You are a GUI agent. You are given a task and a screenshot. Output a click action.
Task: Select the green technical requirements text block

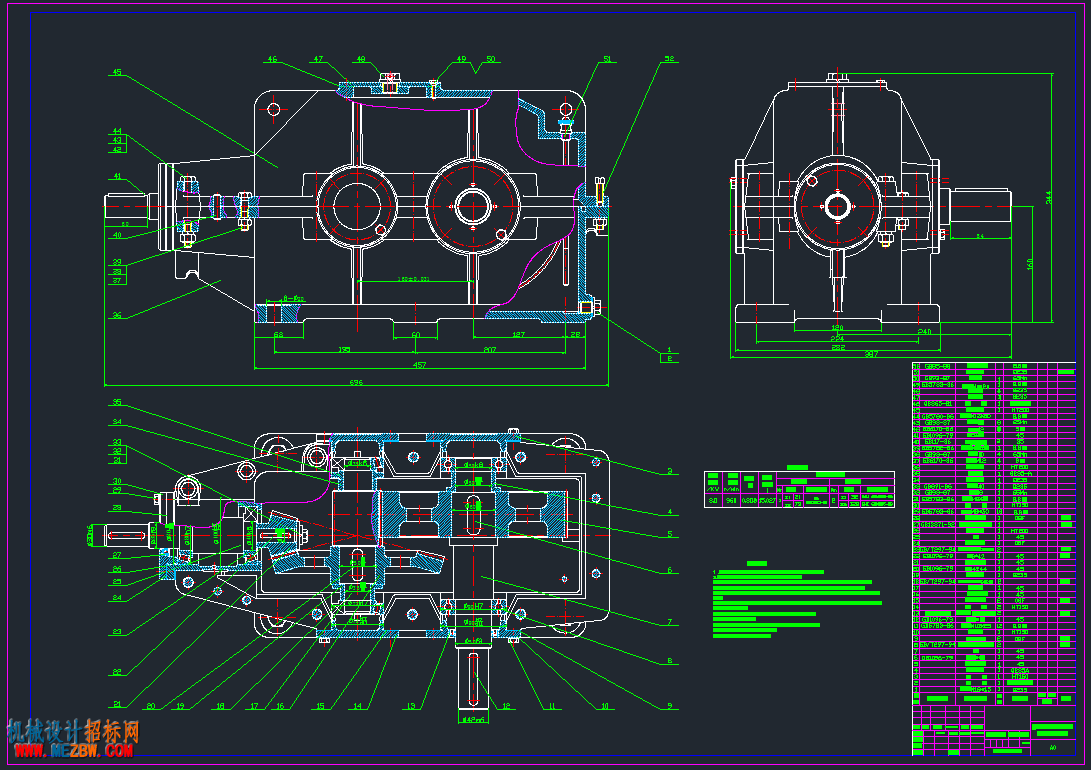click(x=797, y=600)
